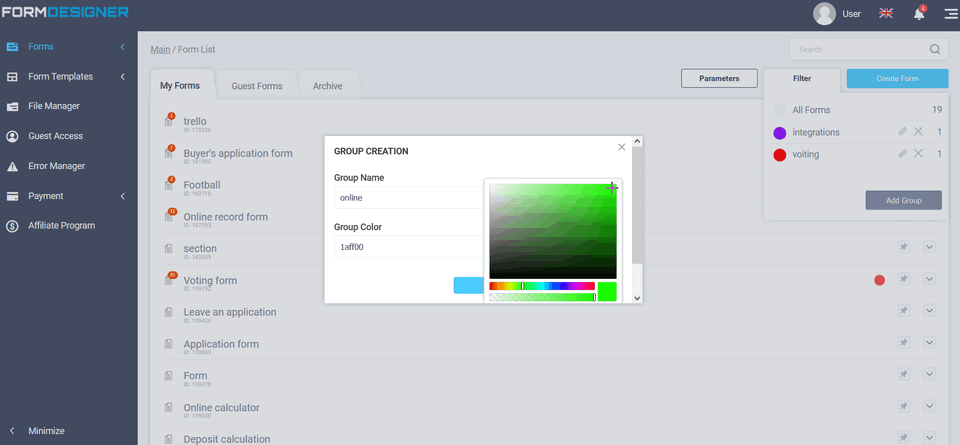Expand options for Voting form
960x445 pixels.
pyautogui.click(x=929, y=279)
